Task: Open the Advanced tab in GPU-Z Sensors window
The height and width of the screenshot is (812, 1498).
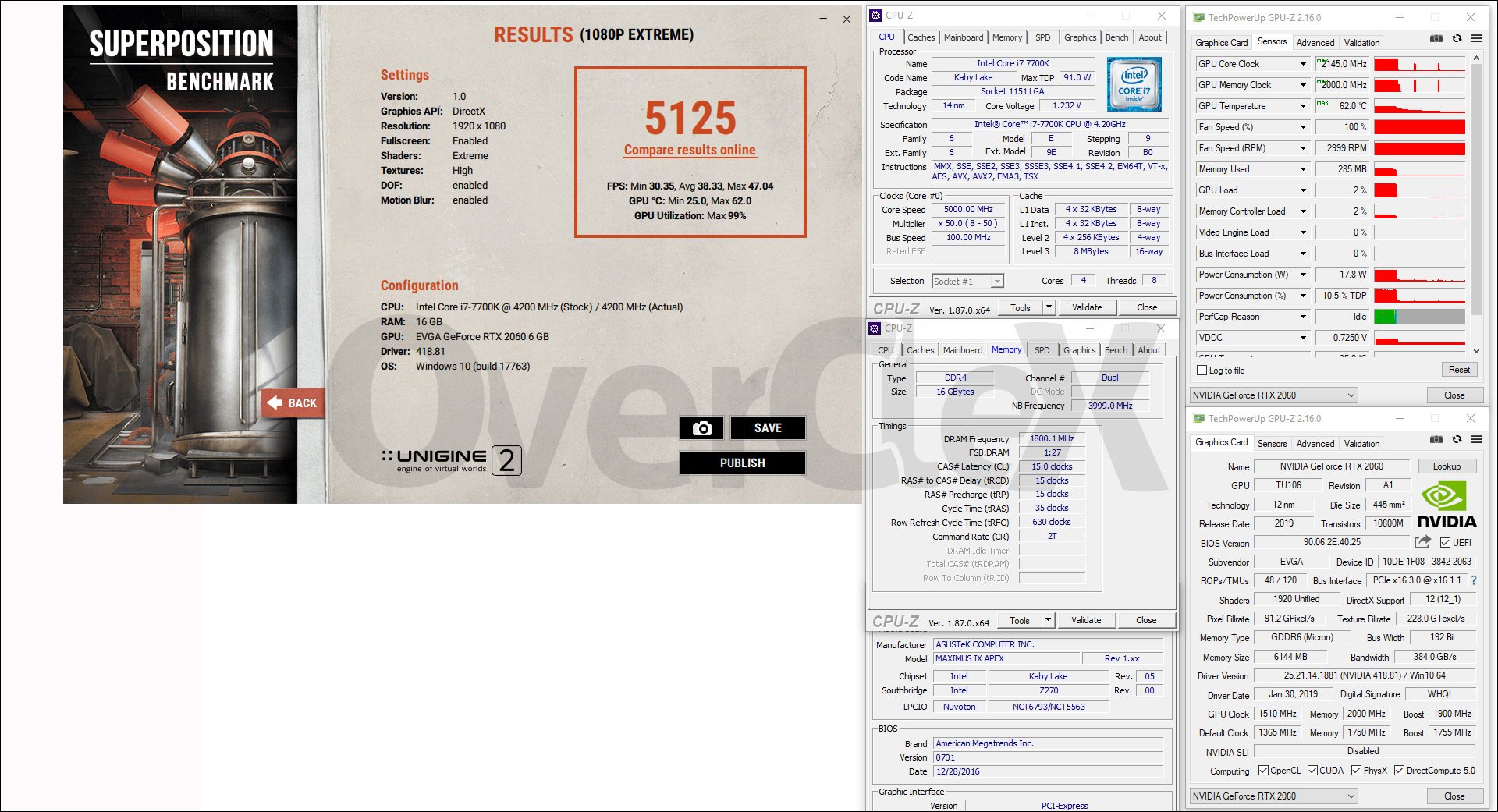Action: coord(1315,43)
